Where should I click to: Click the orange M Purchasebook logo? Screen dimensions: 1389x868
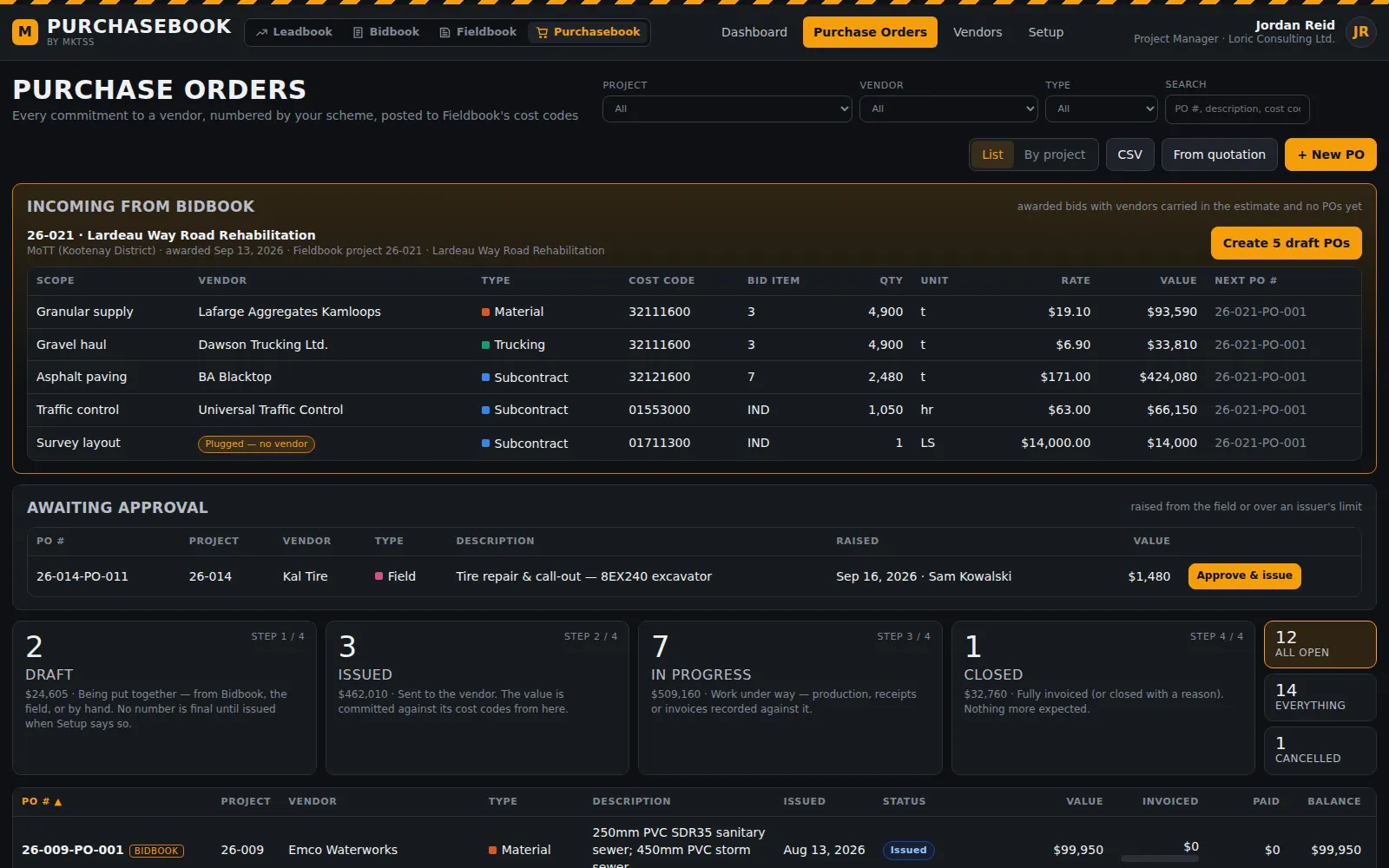pos(25,32)
